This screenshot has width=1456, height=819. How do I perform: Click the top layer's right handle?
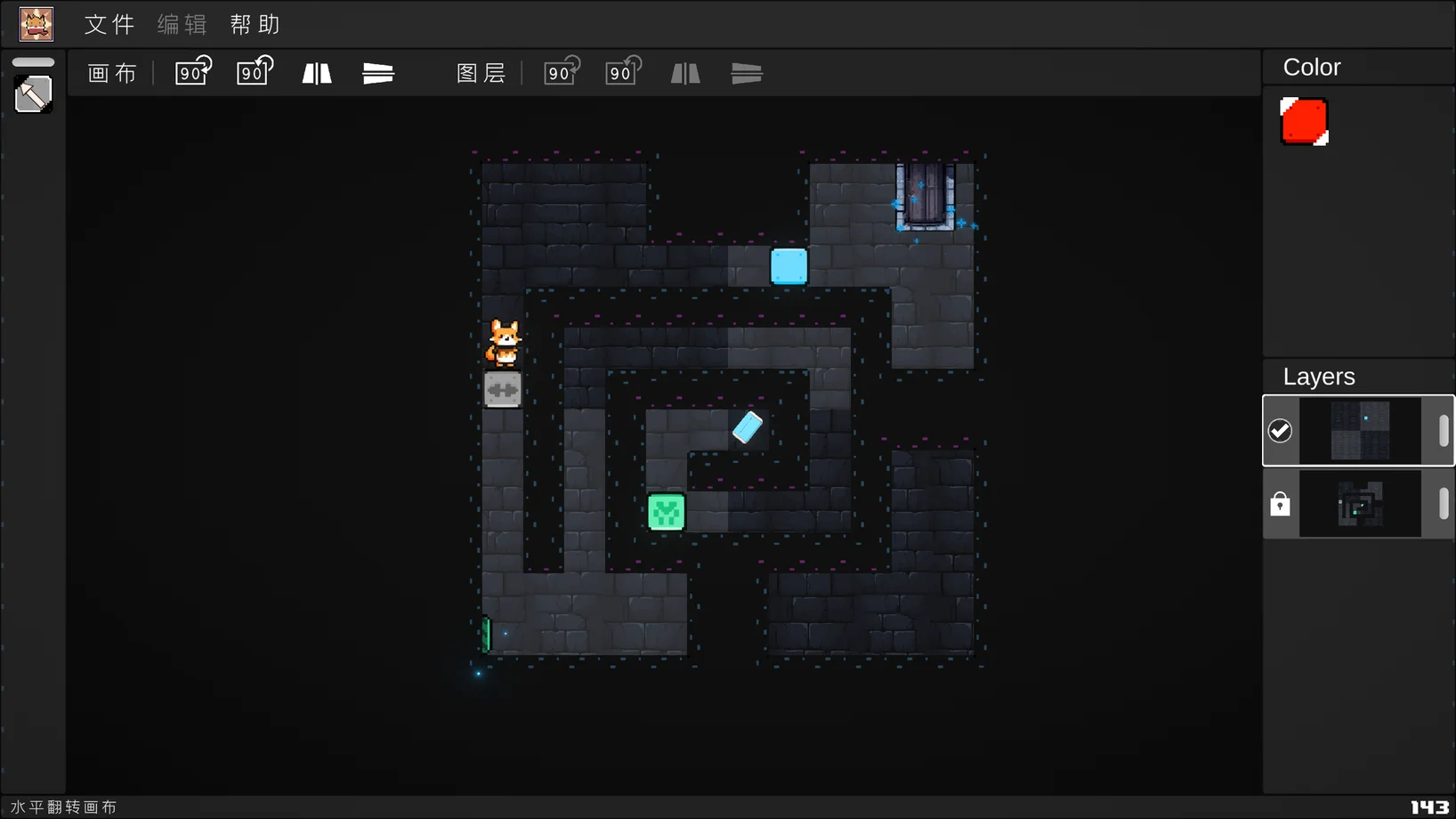[1444, 431]
